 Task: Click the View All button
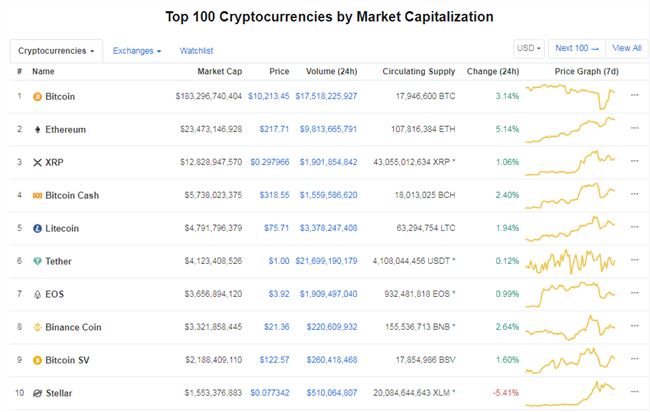pyautogui.click(x=627, y=48)
